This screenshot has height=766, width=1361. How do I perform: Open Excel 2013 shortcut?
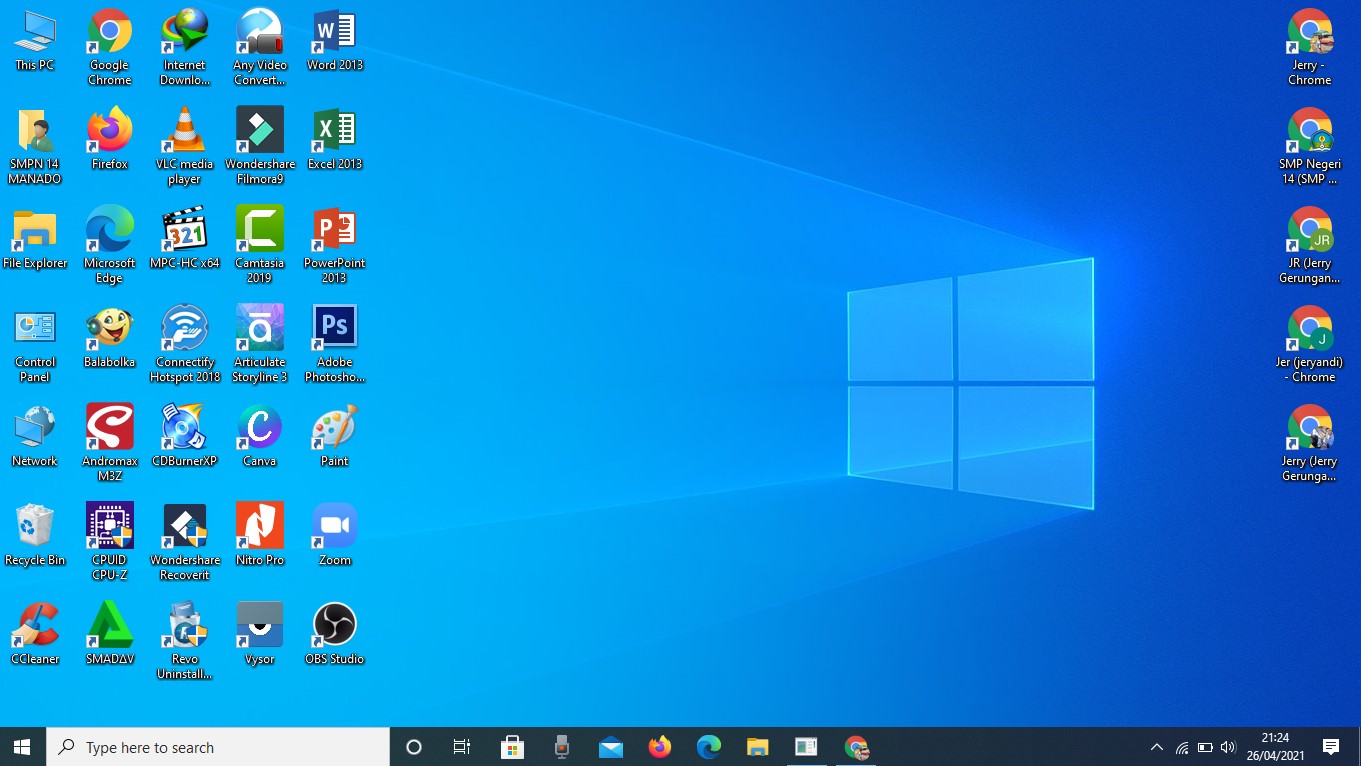(334, 139)
